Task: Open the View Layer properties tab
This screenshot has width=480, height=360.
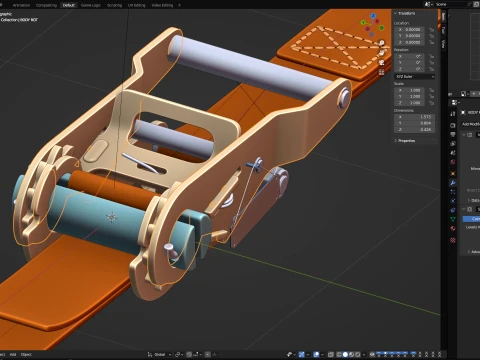Action: [x=453, y=144]
